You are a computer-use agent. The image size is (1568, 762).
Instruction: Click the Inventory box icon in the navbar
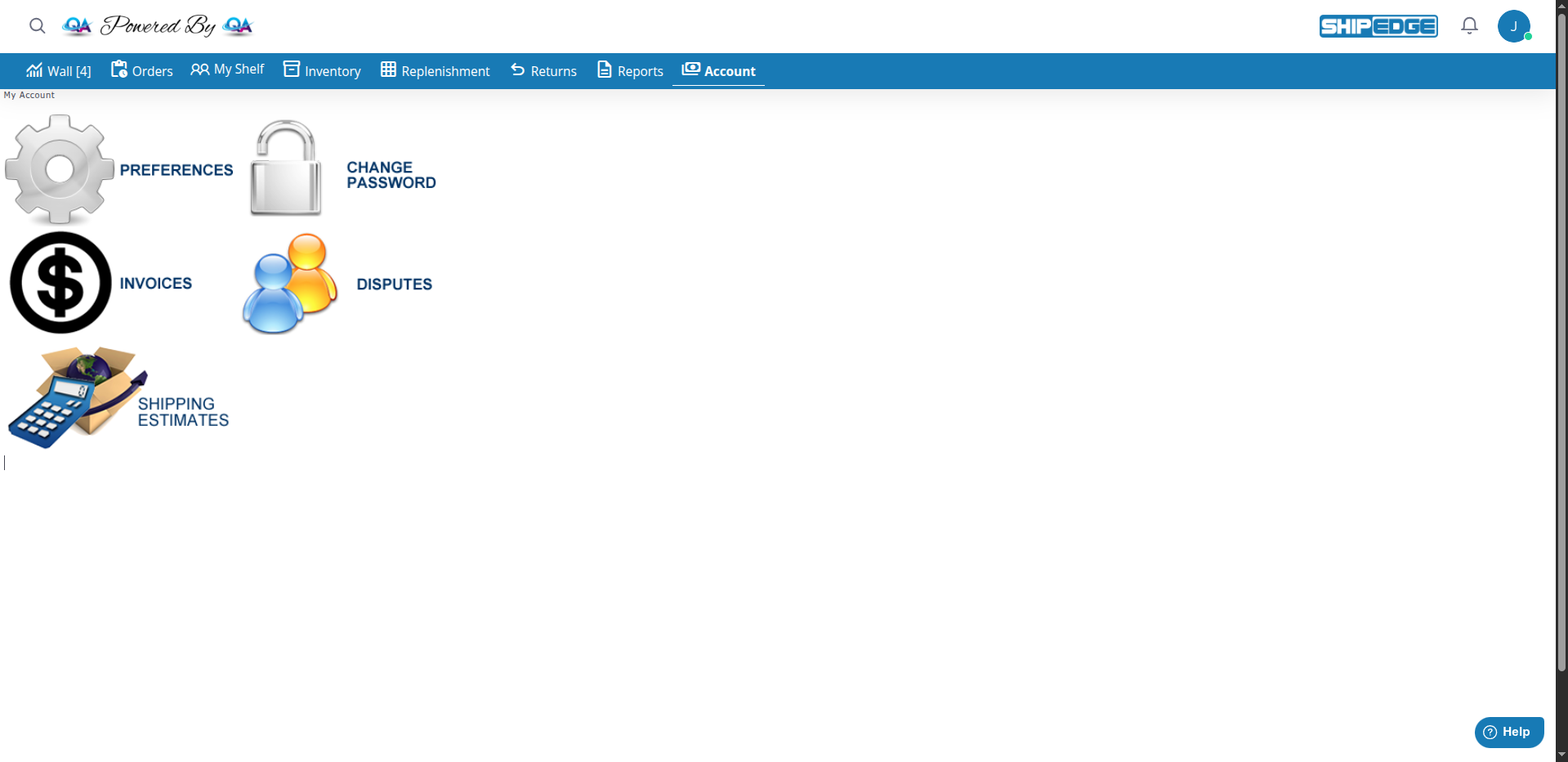tap(291, 69)
